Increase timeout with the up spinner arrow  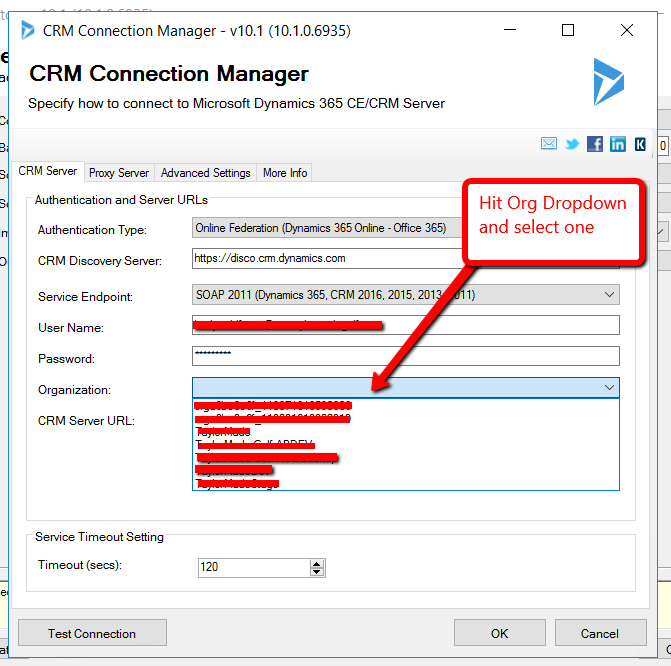coord(317,564)
